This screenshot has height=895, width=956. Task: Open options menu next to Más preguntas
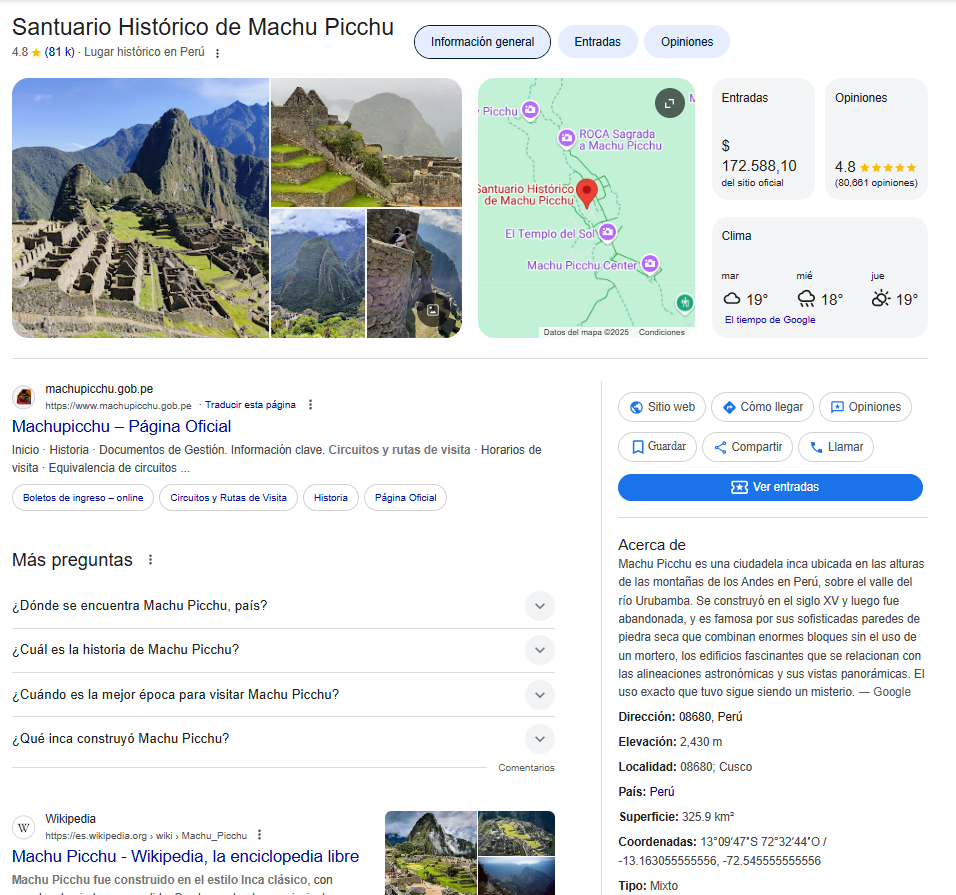(151, 560)
